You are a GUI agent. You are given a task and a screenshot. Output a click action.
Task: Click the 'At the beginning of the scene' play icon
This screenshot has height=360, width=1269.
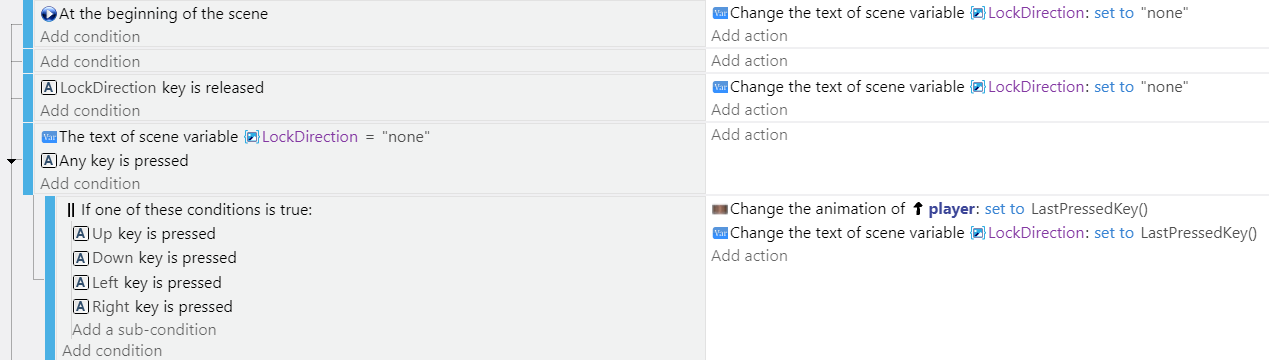tap(49, 14)
